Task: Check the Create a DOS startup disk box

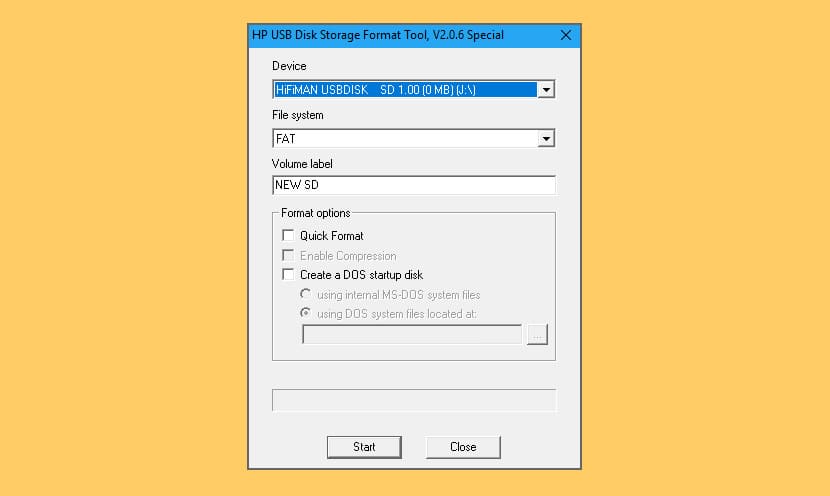Action: tap(288, 274)
